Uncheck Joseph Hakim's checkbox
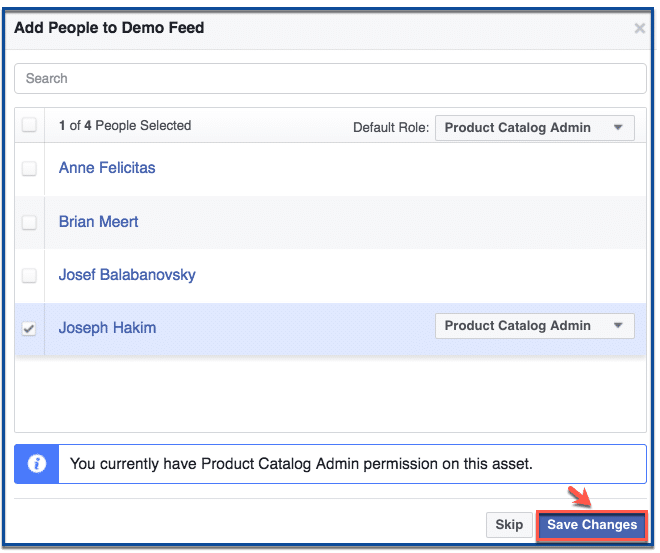The image size is (660, 553). tap(29, 328)
